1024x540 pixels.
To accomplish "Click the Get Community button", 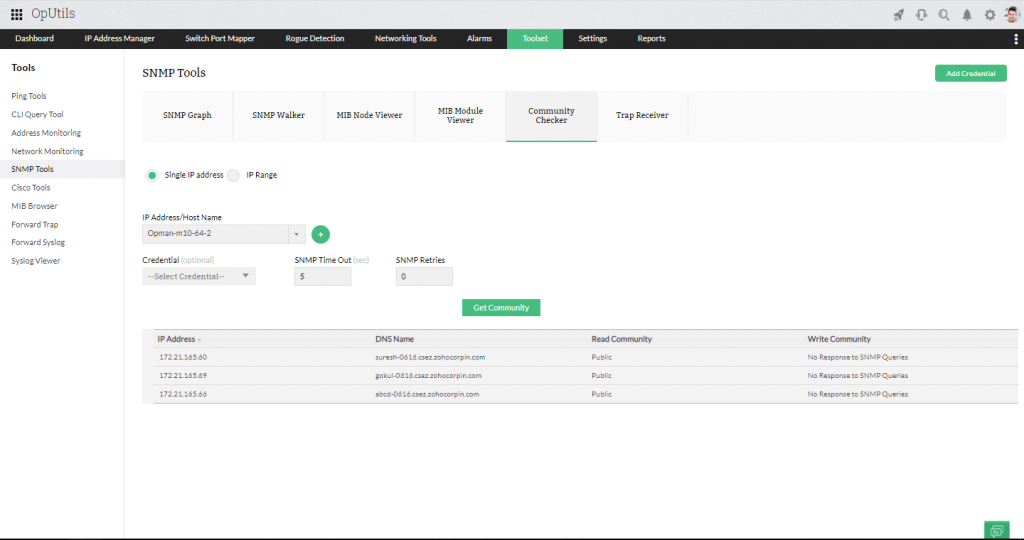I will [x=501, y=307].
